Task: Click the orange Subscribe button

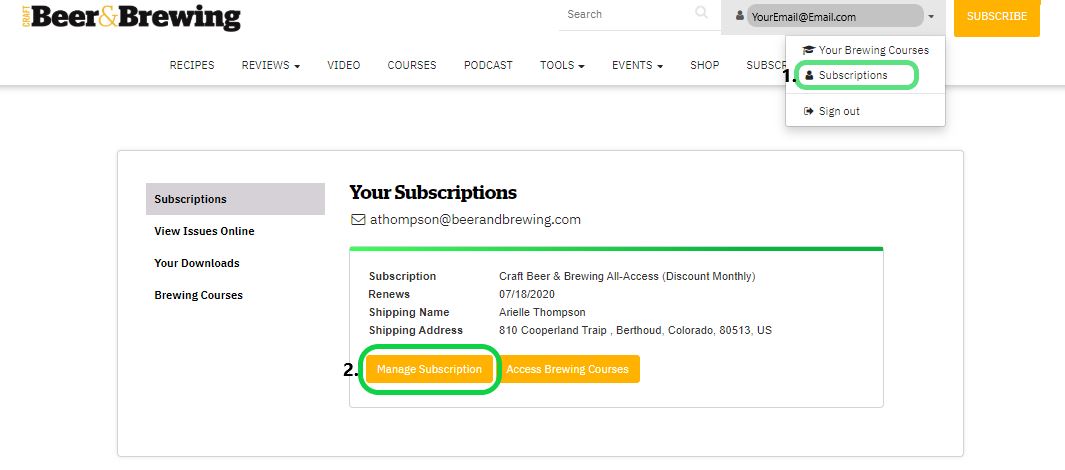Action: (996, 16)
